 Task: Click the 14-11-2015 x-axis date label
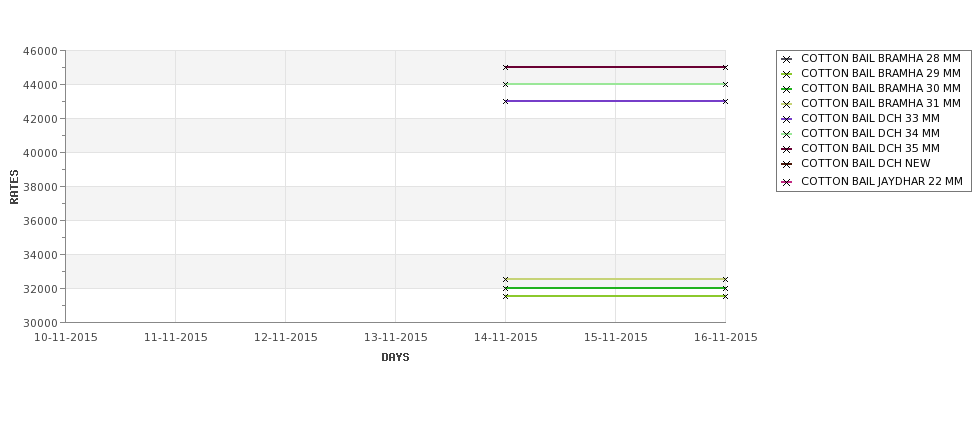506,337
